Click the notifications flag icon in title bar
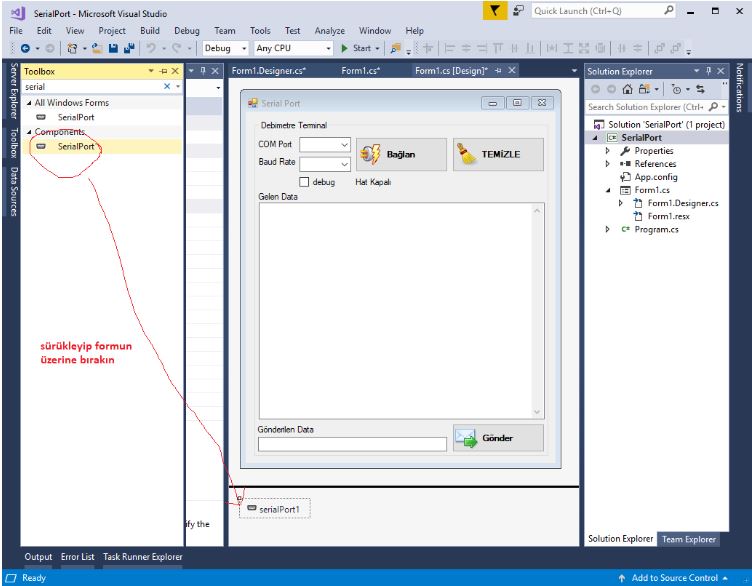 (494, 11)
